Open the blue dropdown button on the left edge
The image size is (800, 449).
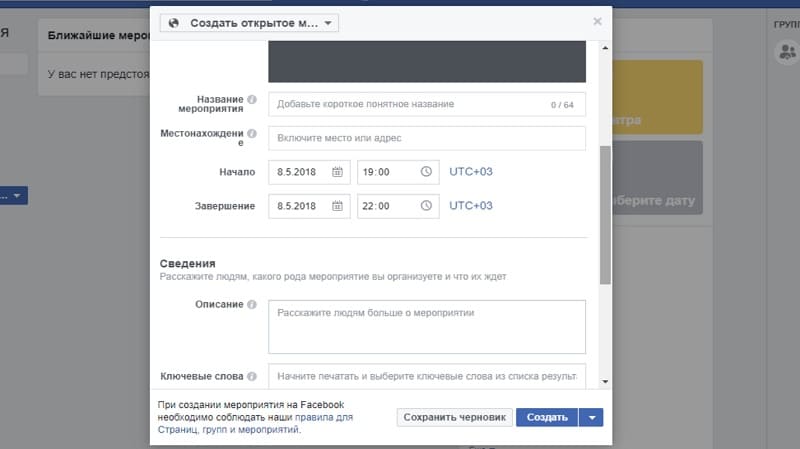(14, 196)
